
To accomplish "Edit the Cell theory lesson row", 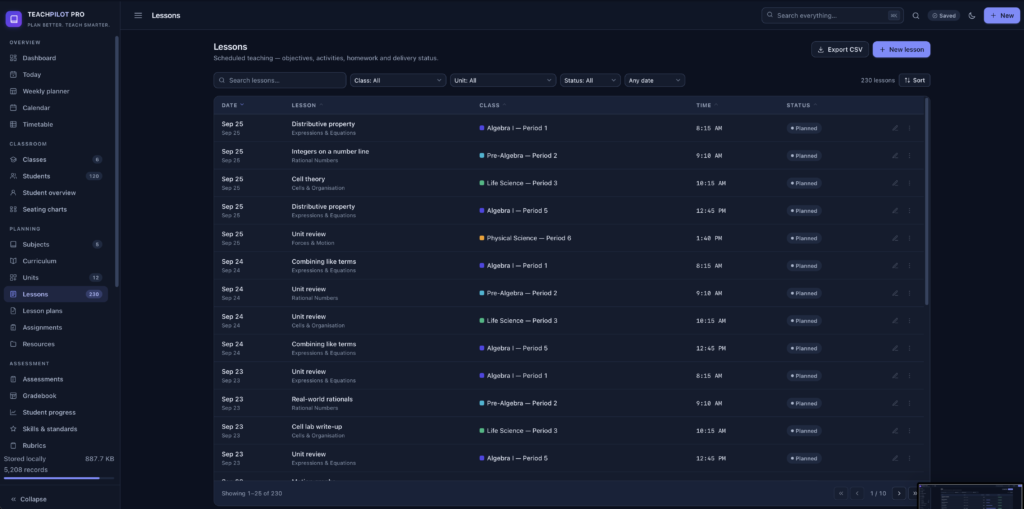I will [895, 183].
